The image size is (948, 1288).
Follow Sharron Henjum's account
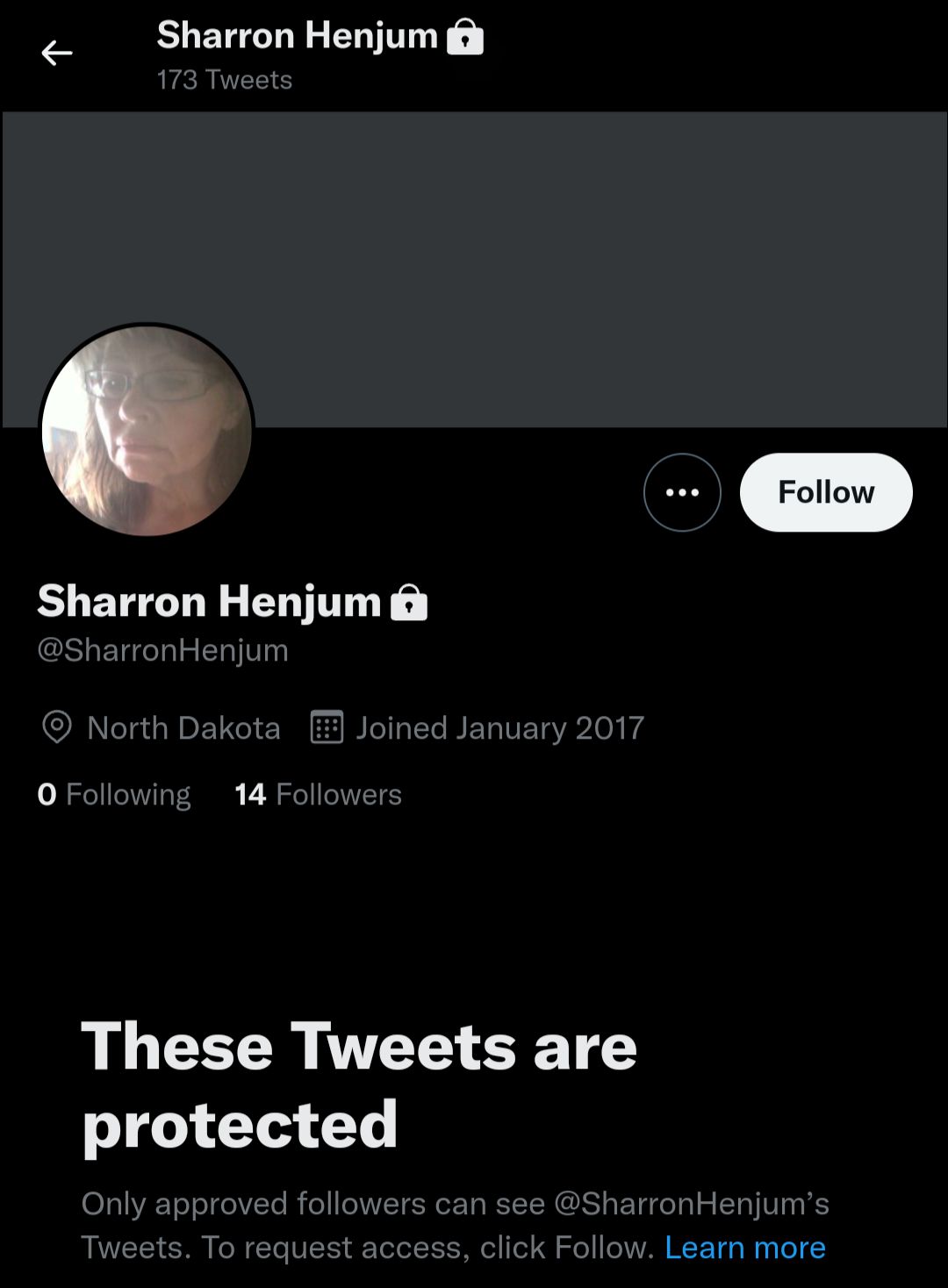[826, 492]
